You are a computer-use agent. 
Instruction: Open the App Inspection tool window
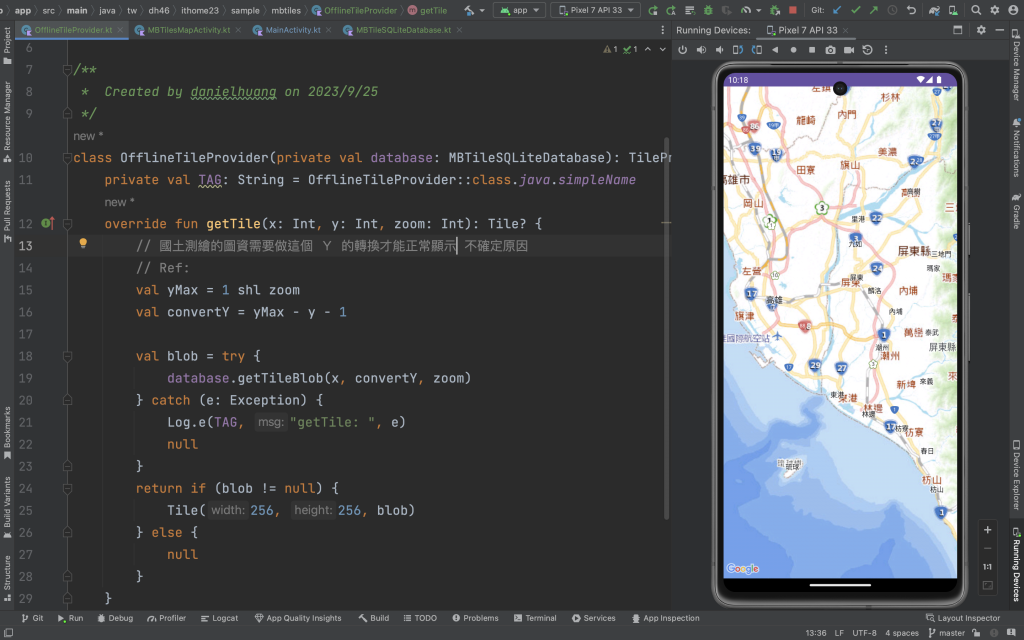pyautogui.click(x=665, y=618)
